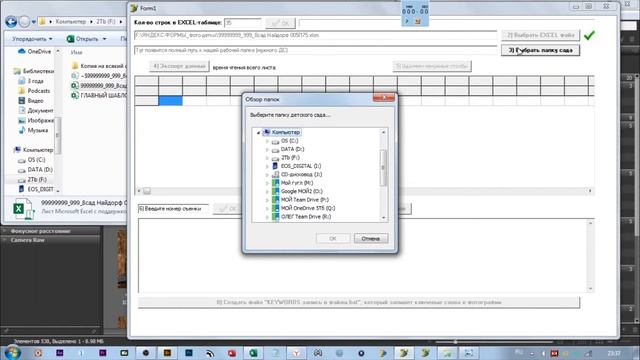Select Мой гугл (M:) drive in tree
The height and width of the screenshot is (360, 640).
tap(297, 183)
